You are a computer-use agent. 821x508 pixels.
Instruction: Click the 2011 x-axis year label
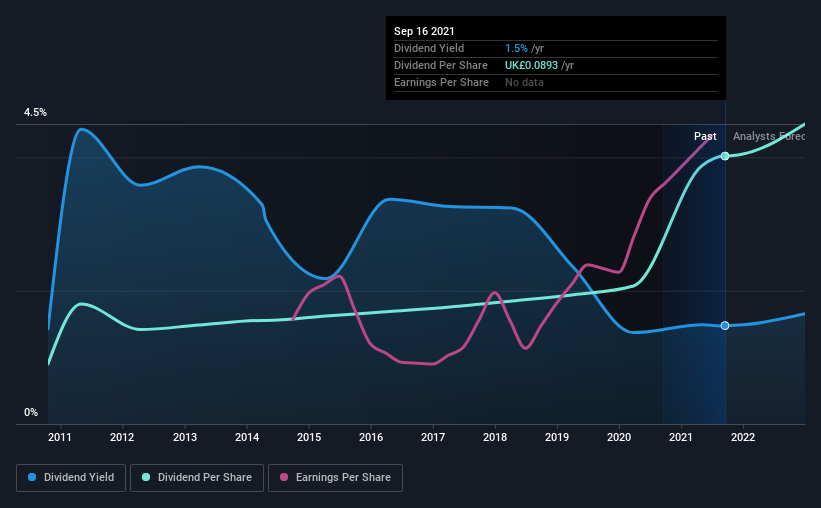pos(60,437)
